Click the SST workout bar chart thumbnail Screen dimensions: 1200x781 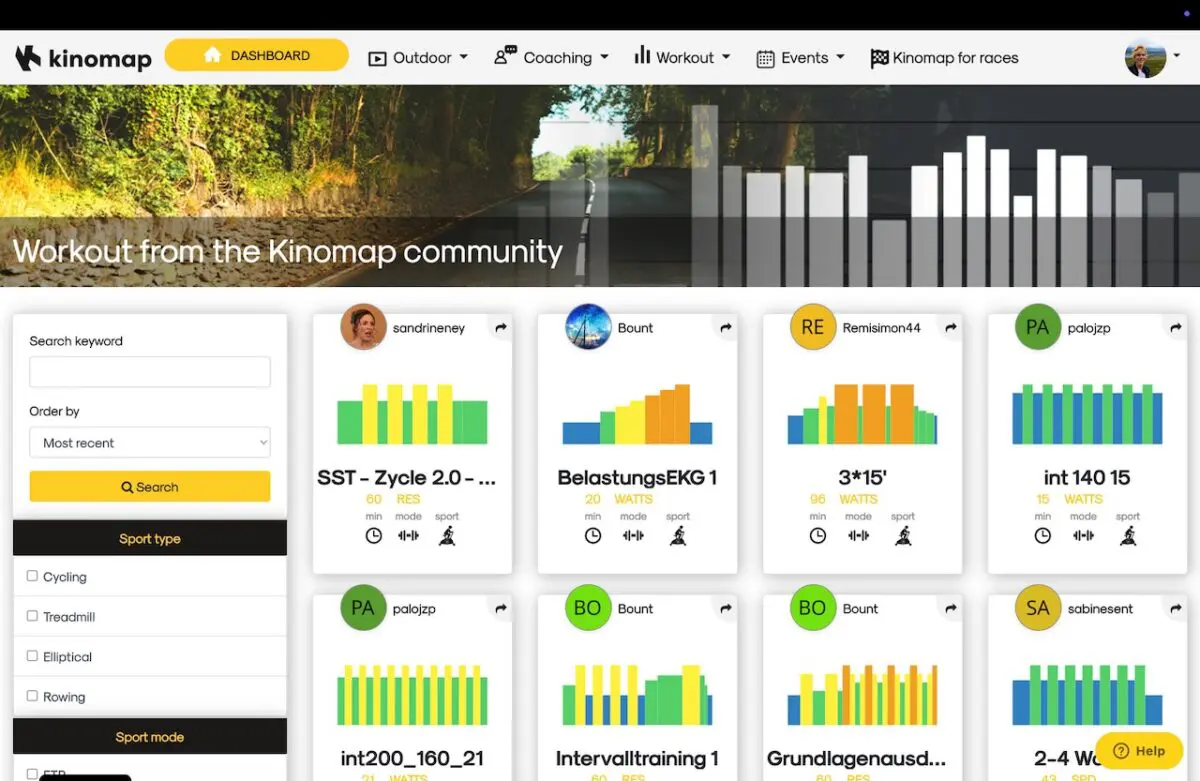(x=412, y=414)
